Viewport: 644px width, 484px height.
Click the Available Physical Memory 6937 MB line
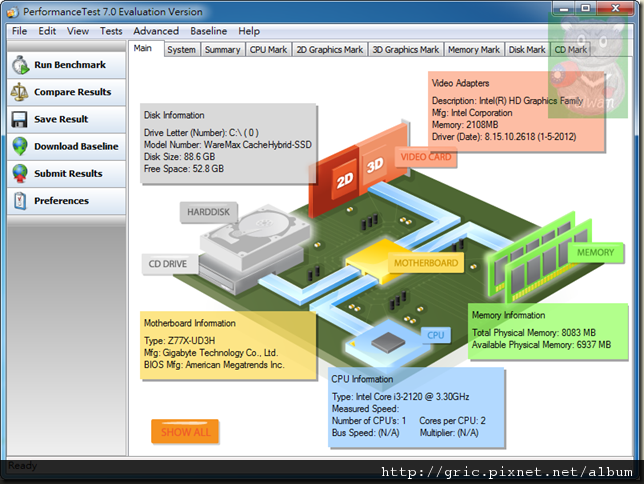pyautogui.click(x=541, y=344)
